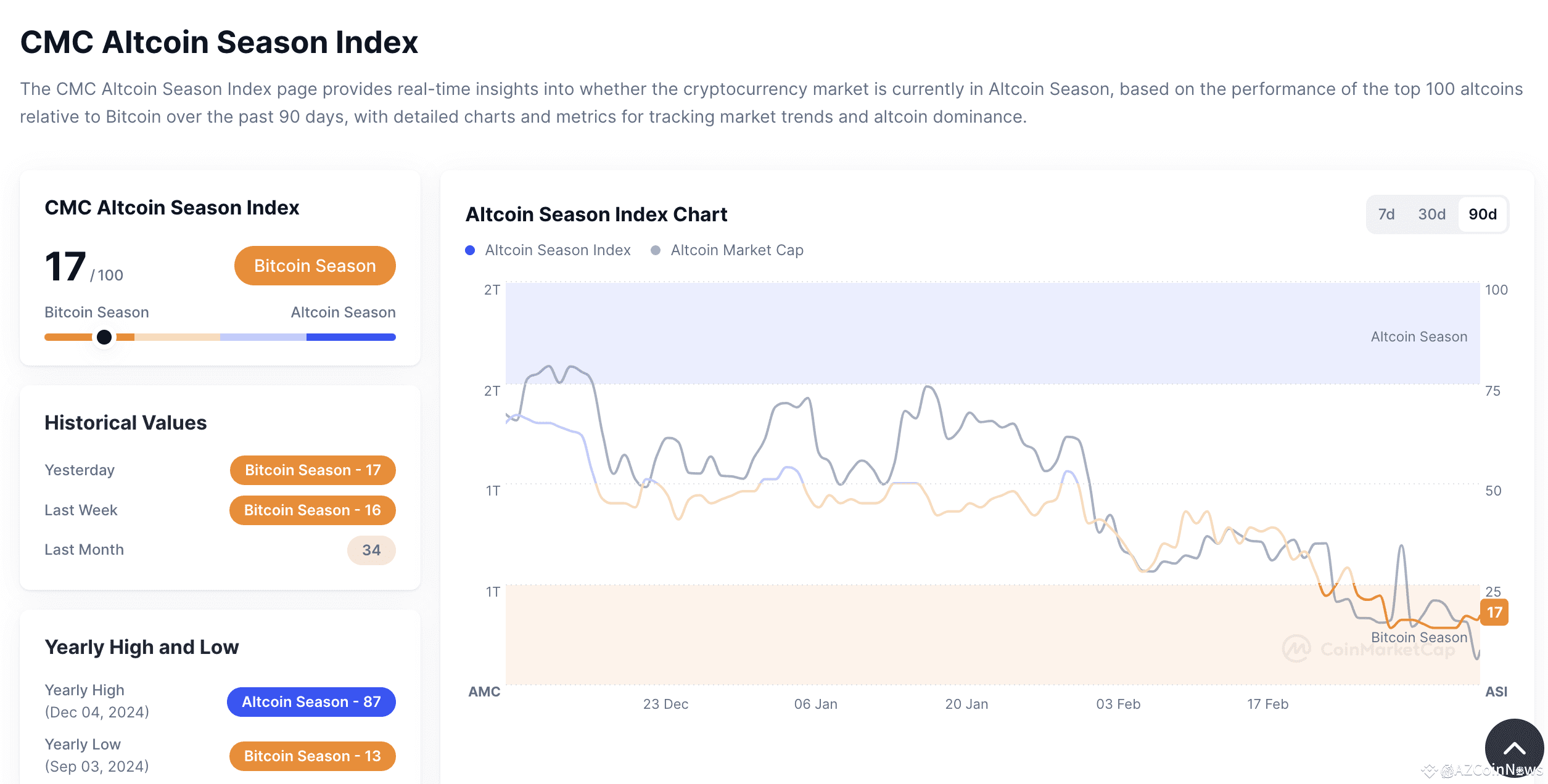Click the blue Altcoin Season end of gauge
The height and width of the screenshot is (784, 1548).
point(351,337)
